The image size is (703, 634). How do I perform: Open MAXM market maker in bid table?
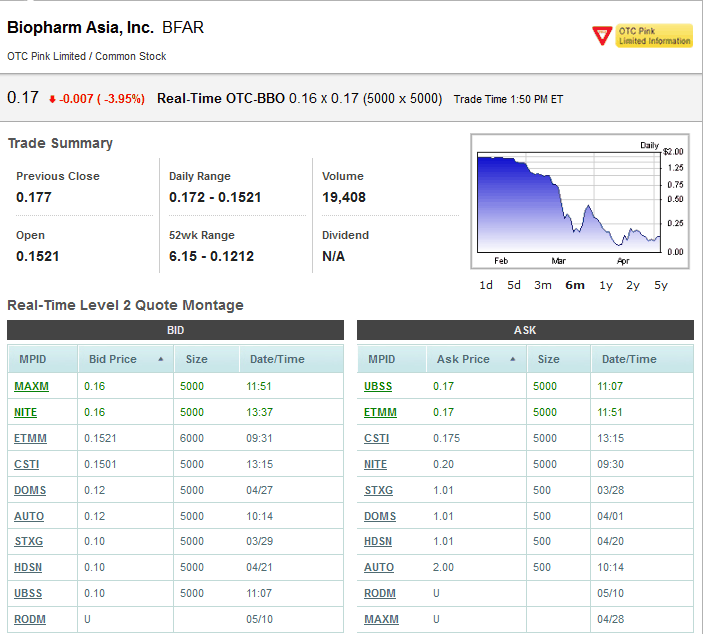click(31, 386)
